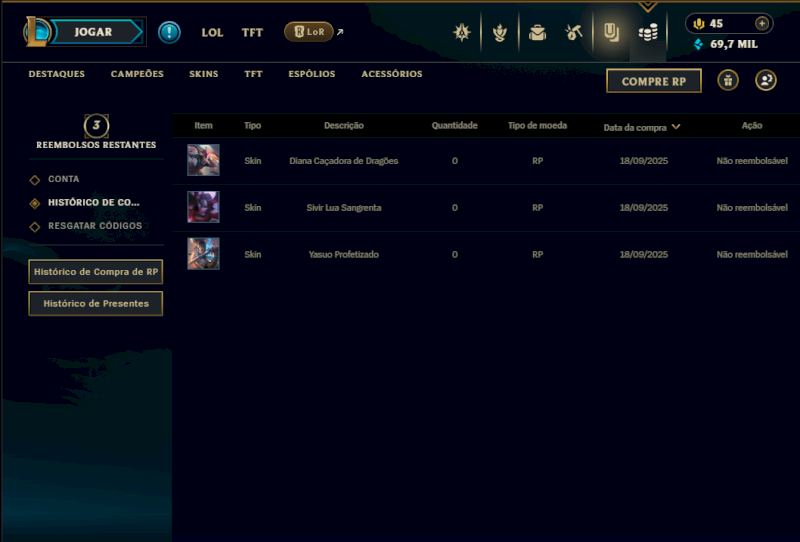This screenshot has height=542, width=800.
Task: Open the battle pass ticket icon
Action: point(611,33)
